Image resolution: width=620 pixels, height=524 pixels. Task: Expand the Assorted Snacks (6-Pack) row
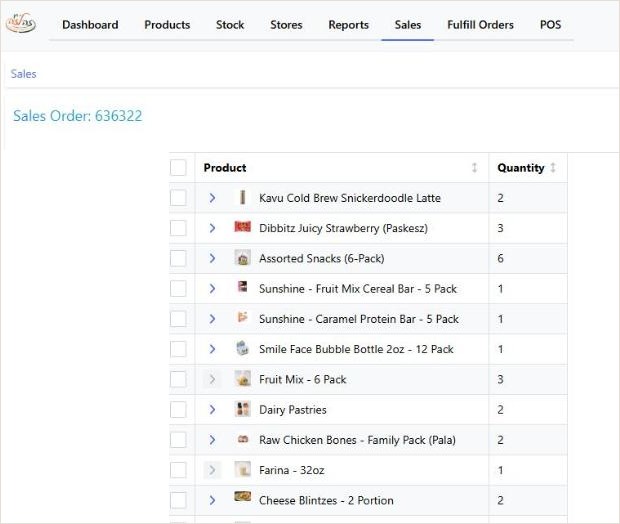pos(212,258)
